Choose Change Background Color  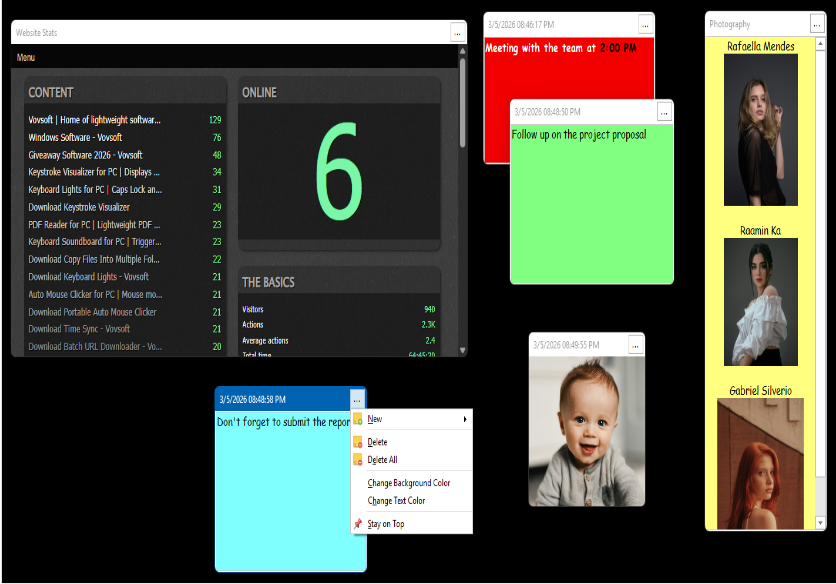(x=409, y=483)
